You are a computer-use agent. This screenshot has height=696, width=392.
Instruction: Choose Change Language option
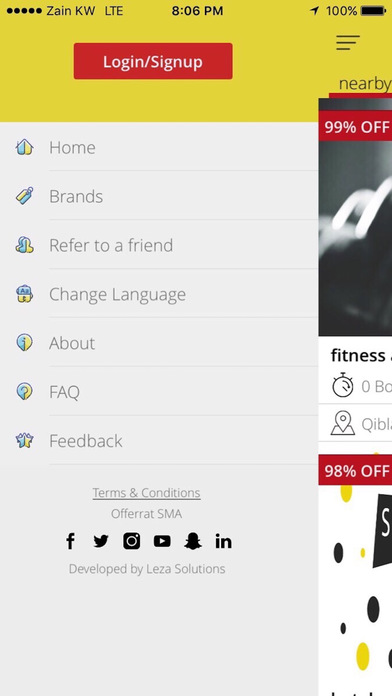point(159,294)
